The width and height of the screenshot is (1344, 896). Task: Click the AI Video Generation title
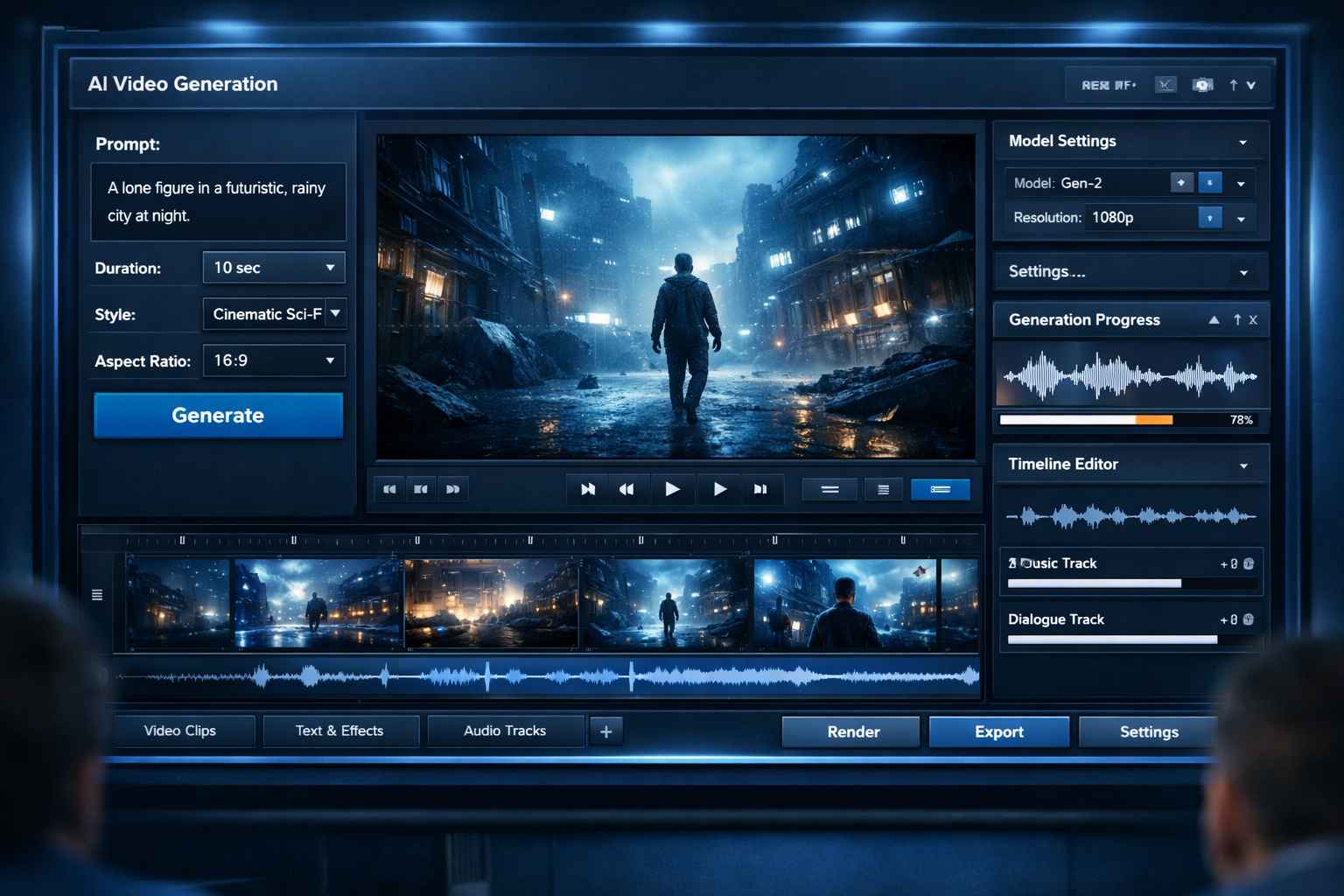(183, 84)
